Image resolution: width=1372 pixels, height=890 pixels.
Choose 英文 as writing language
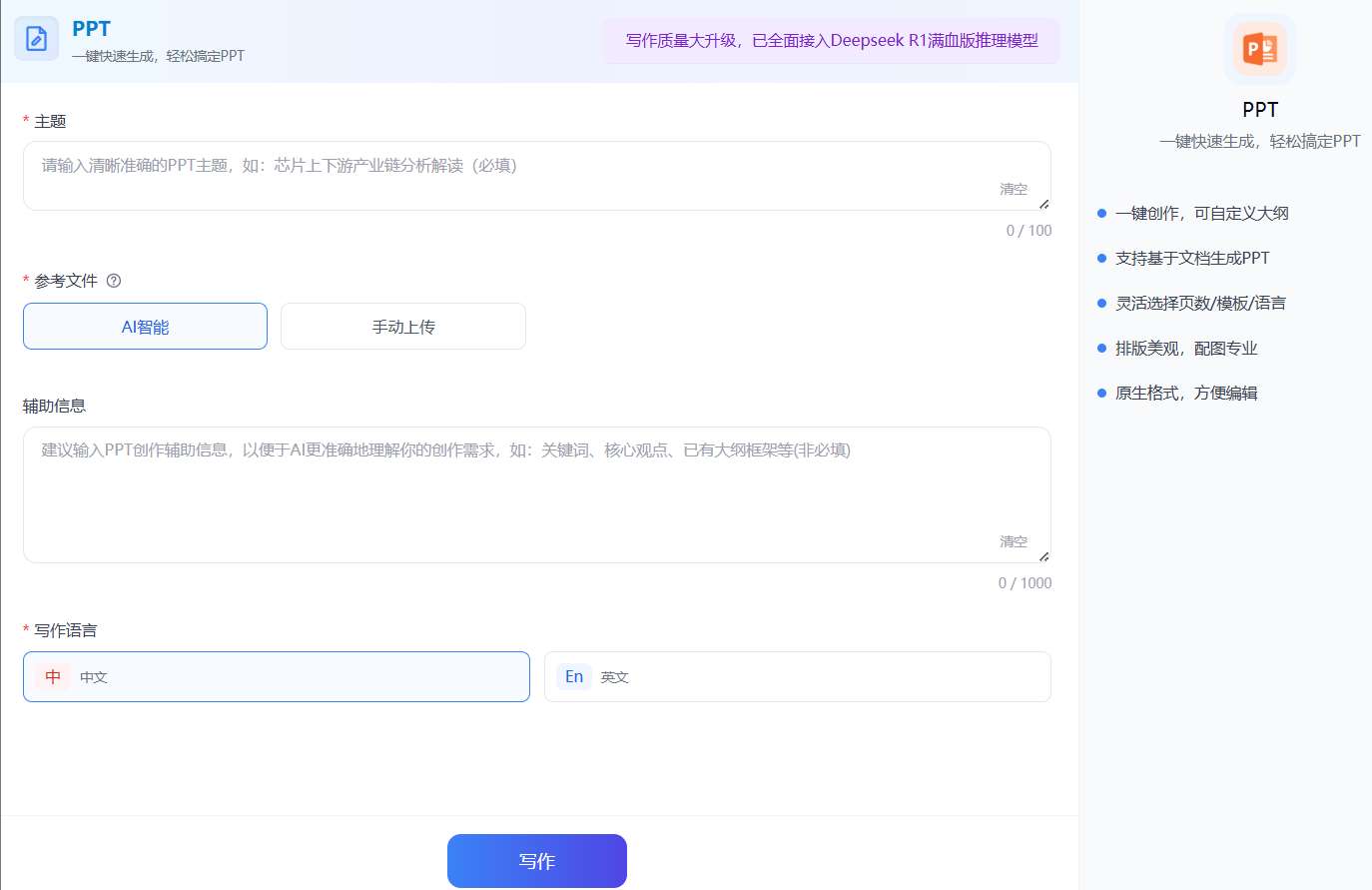[798, 676]
